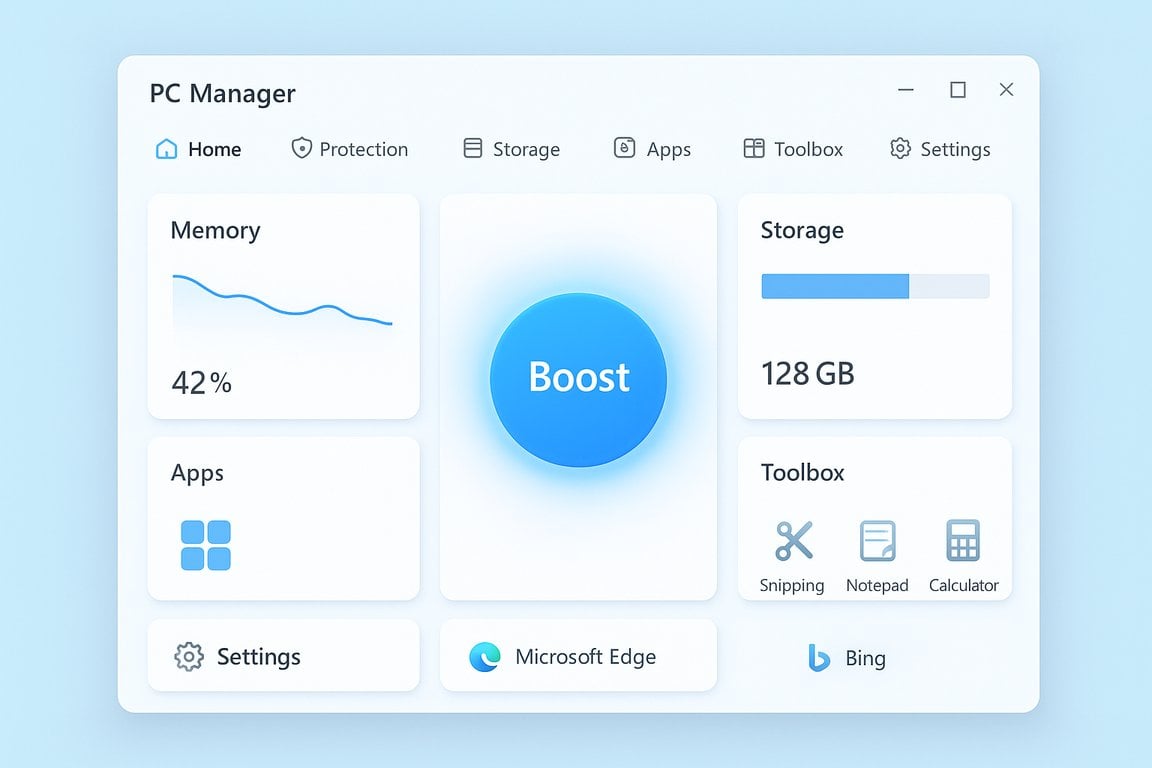Click the blue Boost button
The image size is (1152, 768).
pyautogui.click(x=578, y=379)
